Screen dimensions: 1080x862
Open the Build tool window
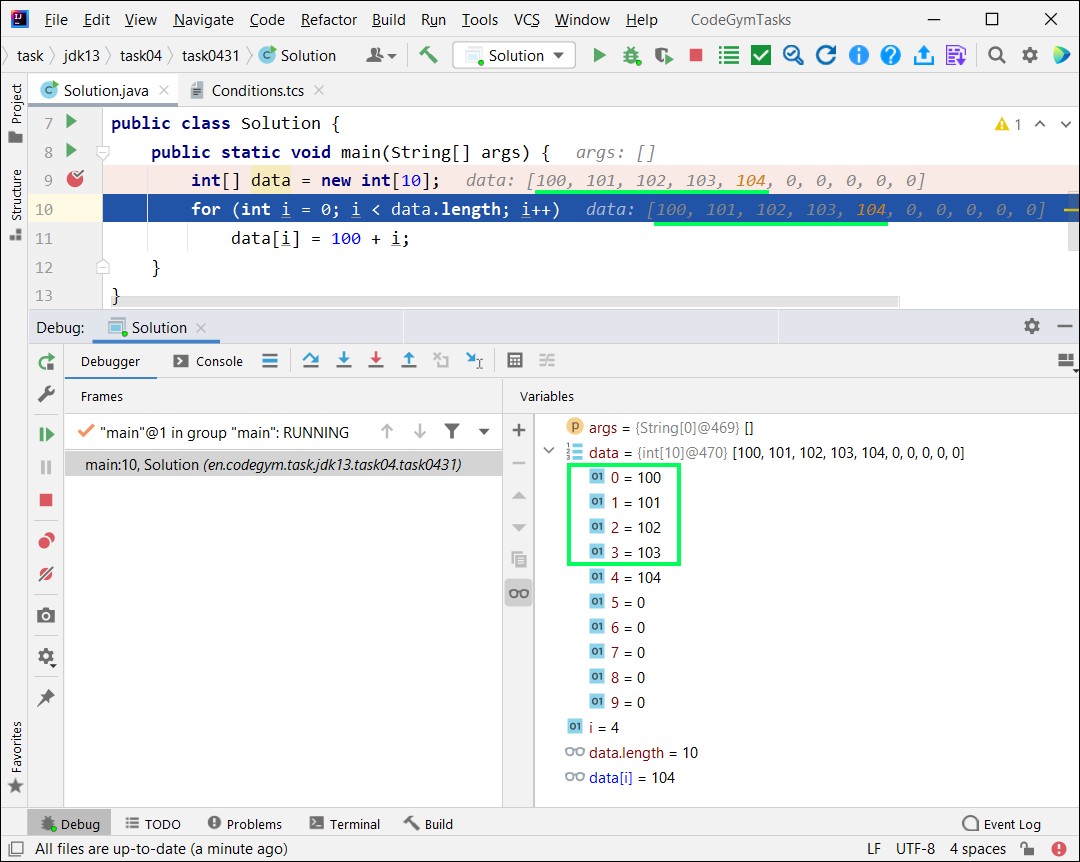click(428, 823)
